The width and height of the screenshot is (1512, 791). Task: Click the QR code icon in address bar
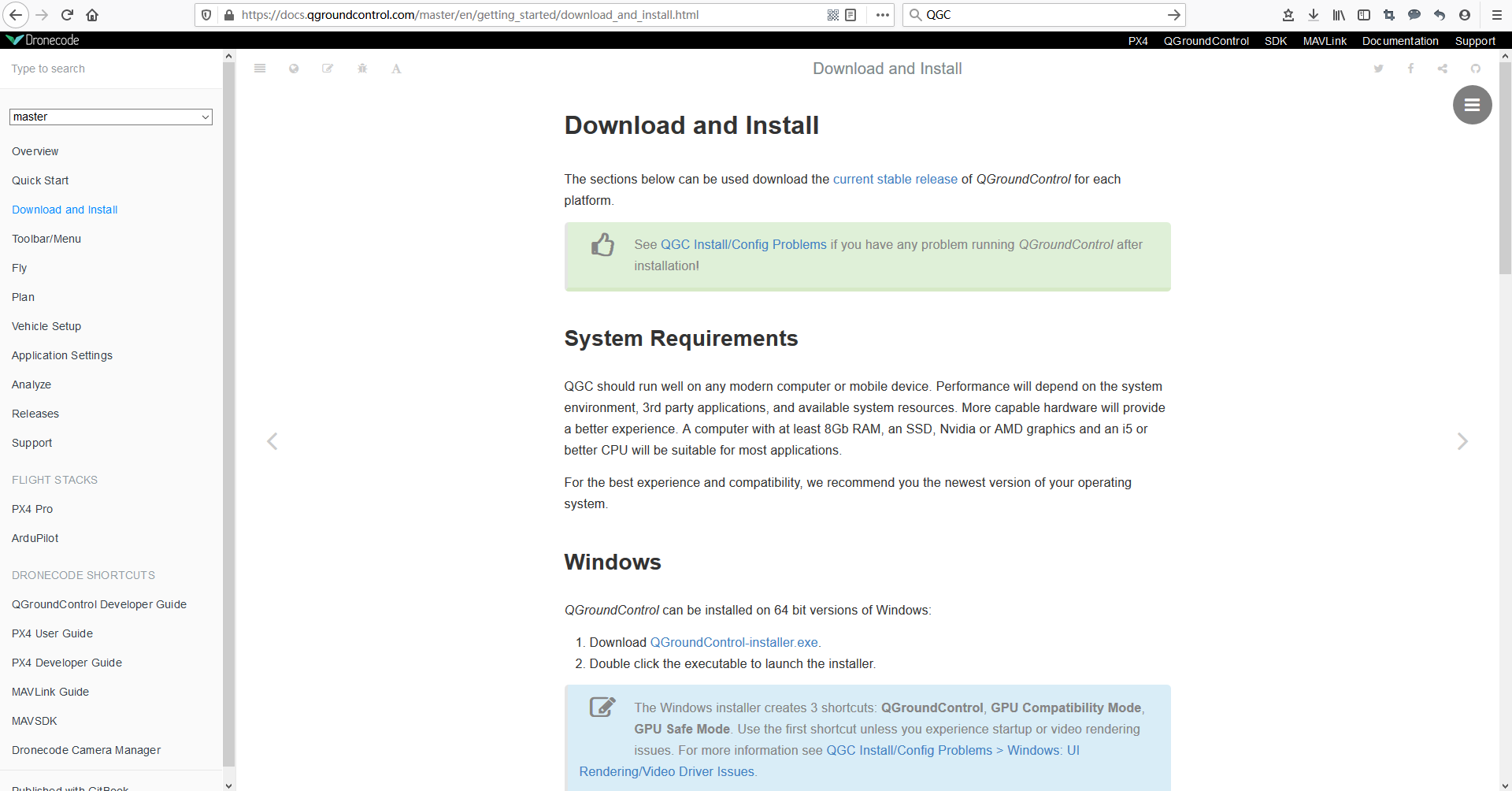pos(833,15)
